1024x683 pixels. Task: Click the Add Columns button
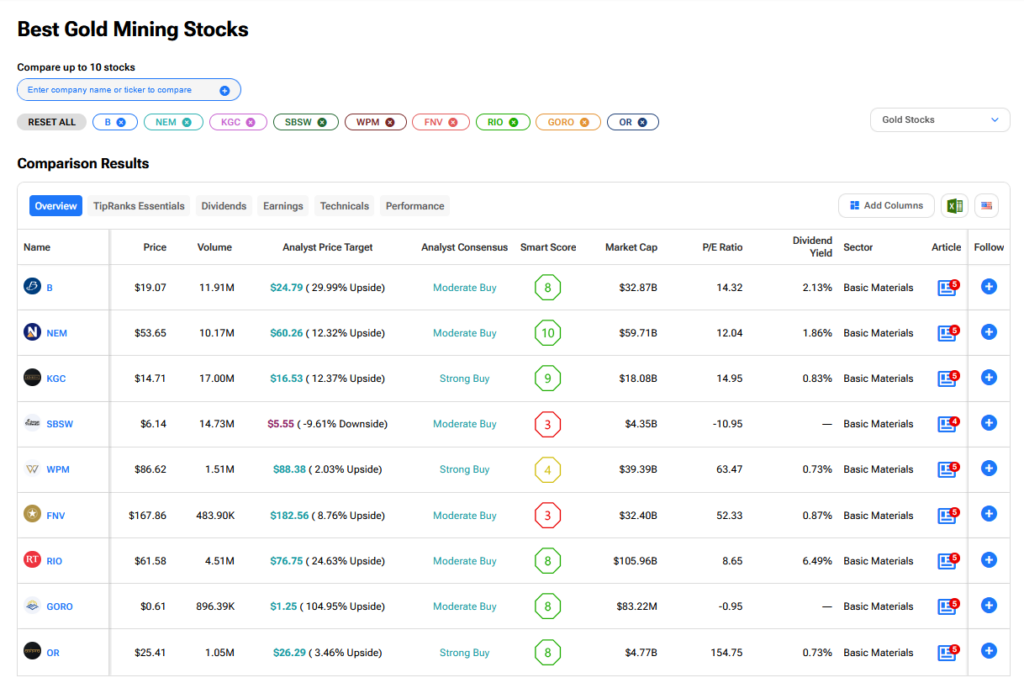click(x=886, y=206)
